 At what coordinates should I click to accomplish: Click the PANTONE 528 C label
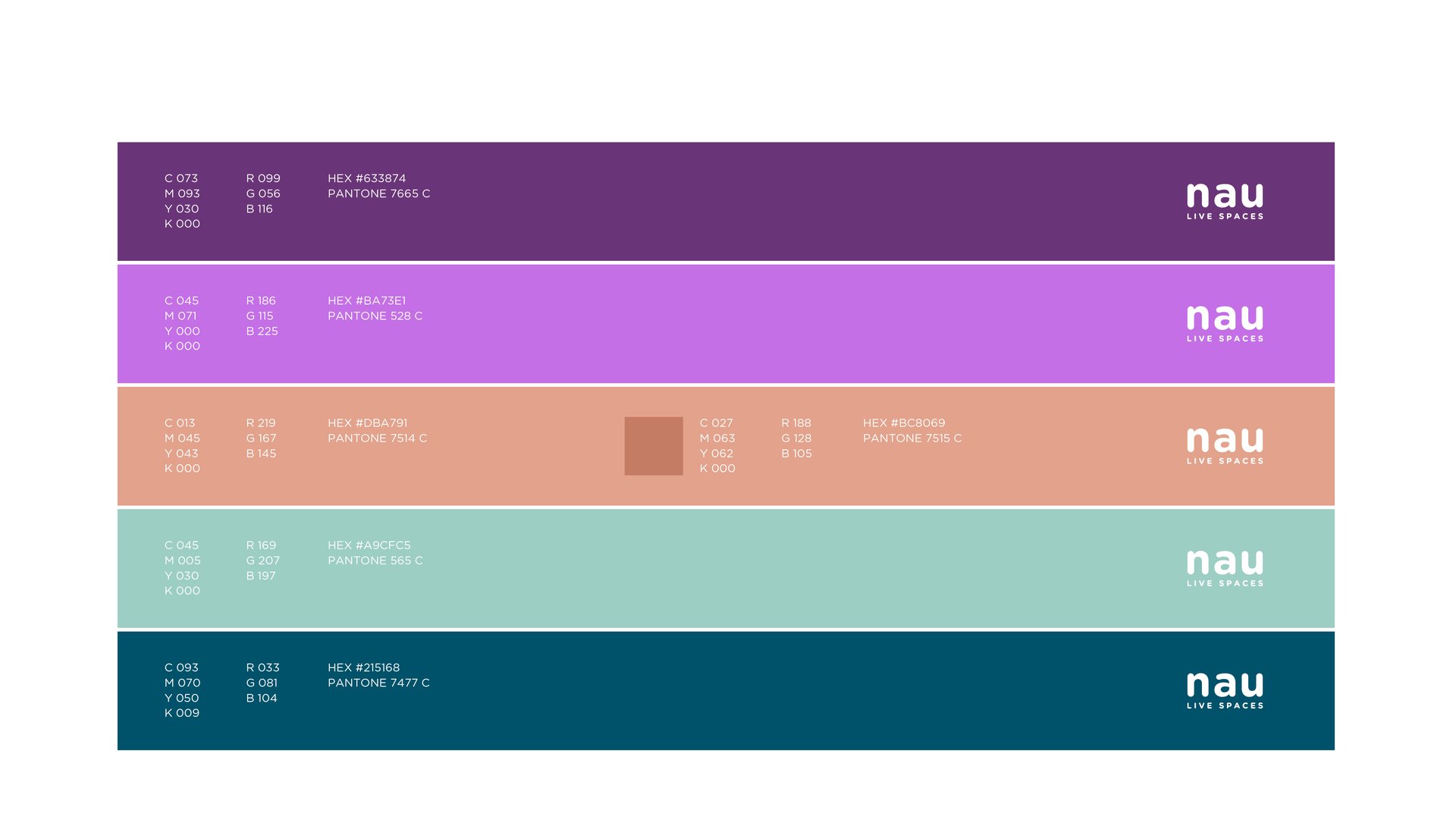pos(375,316)
